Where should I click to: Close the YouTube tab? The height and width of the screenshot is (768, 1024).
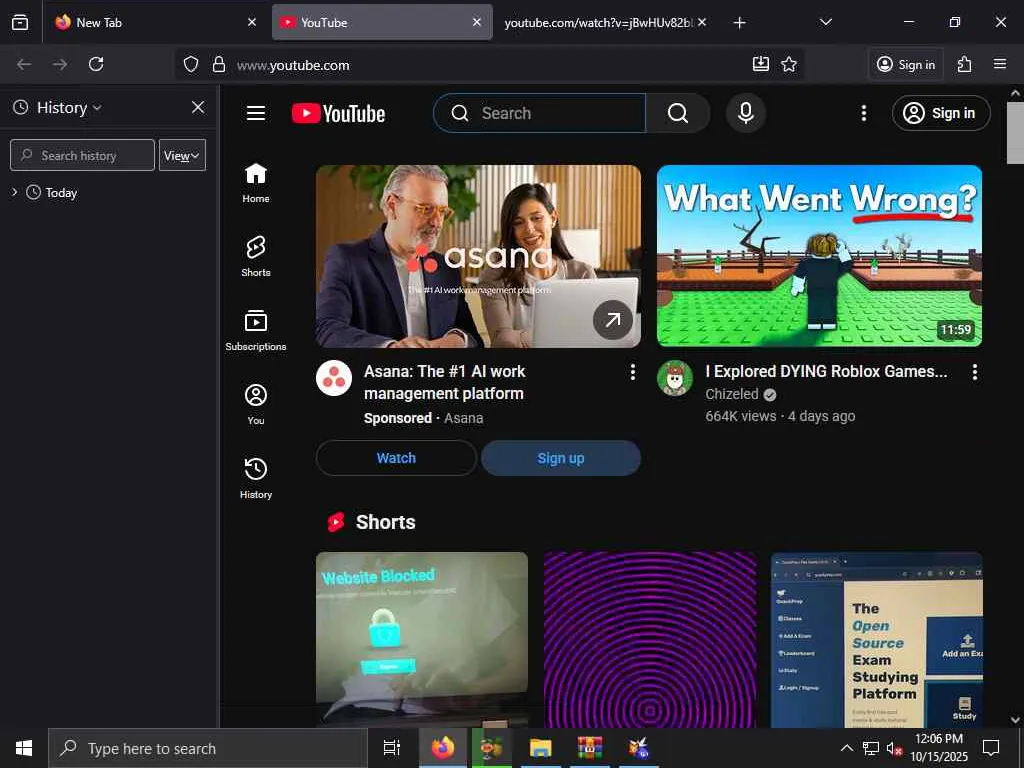477,22
